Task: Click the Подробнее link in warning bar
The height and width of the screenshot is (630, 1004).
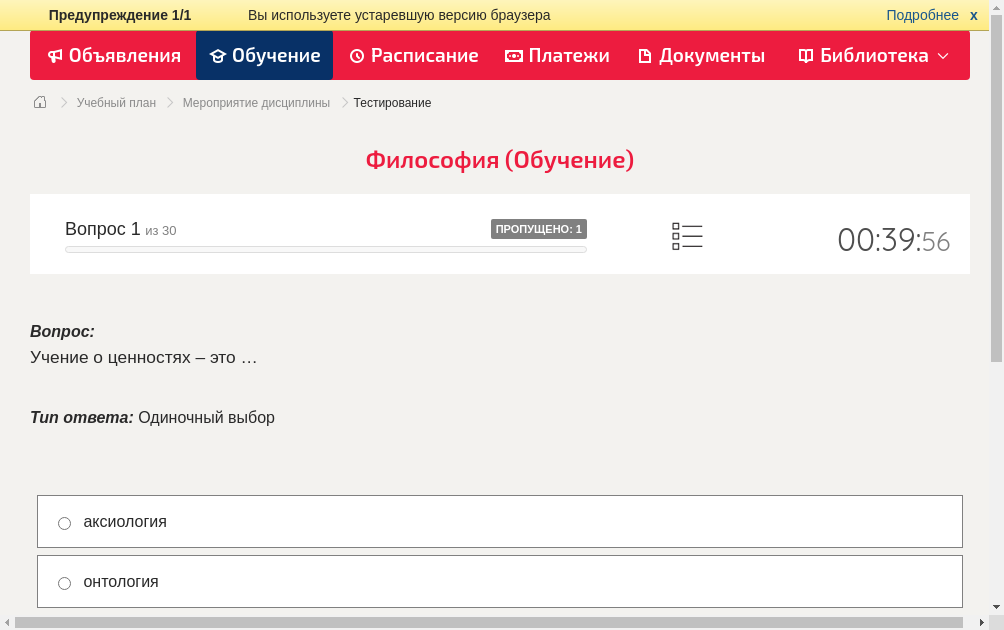Action: tap(922, 15)
